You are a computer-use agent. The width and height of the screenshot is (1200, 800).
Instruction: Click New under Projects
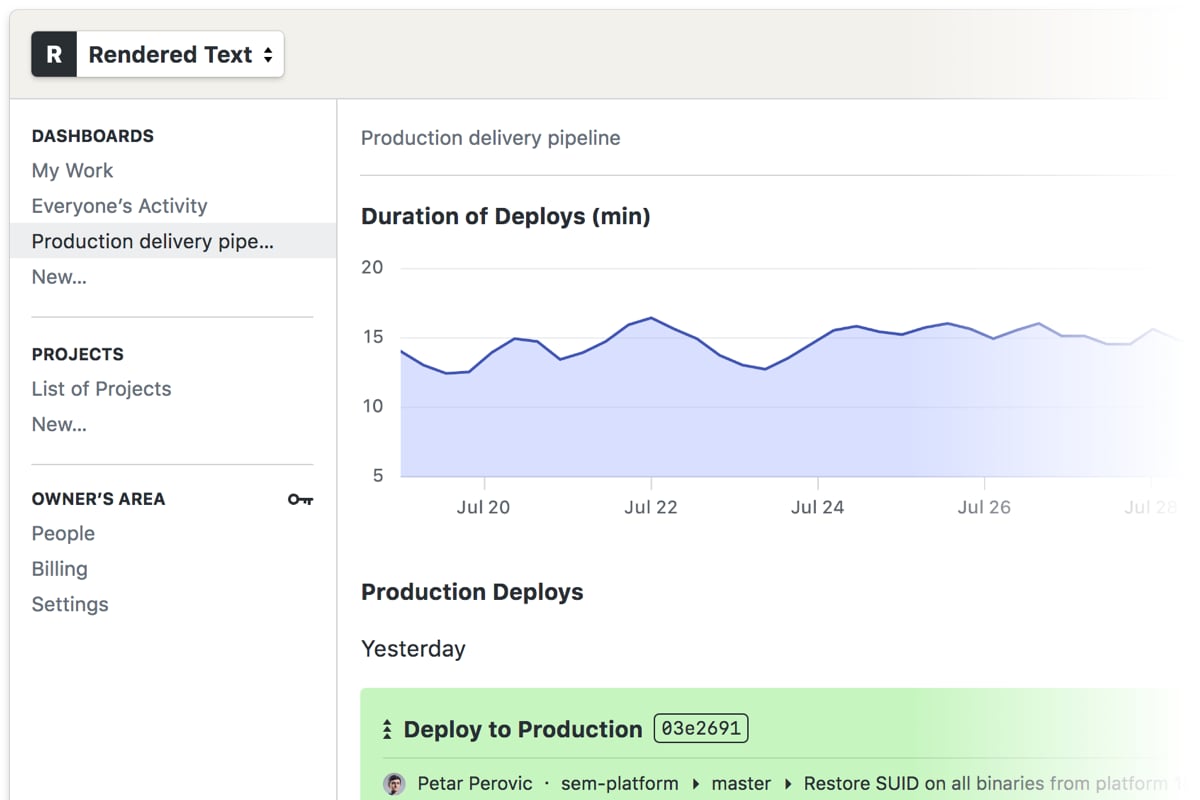pos(58,424)
